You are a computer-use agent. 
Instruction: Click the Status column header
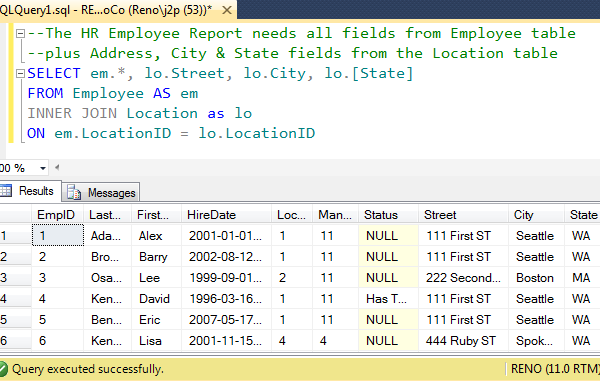[388, 215]
